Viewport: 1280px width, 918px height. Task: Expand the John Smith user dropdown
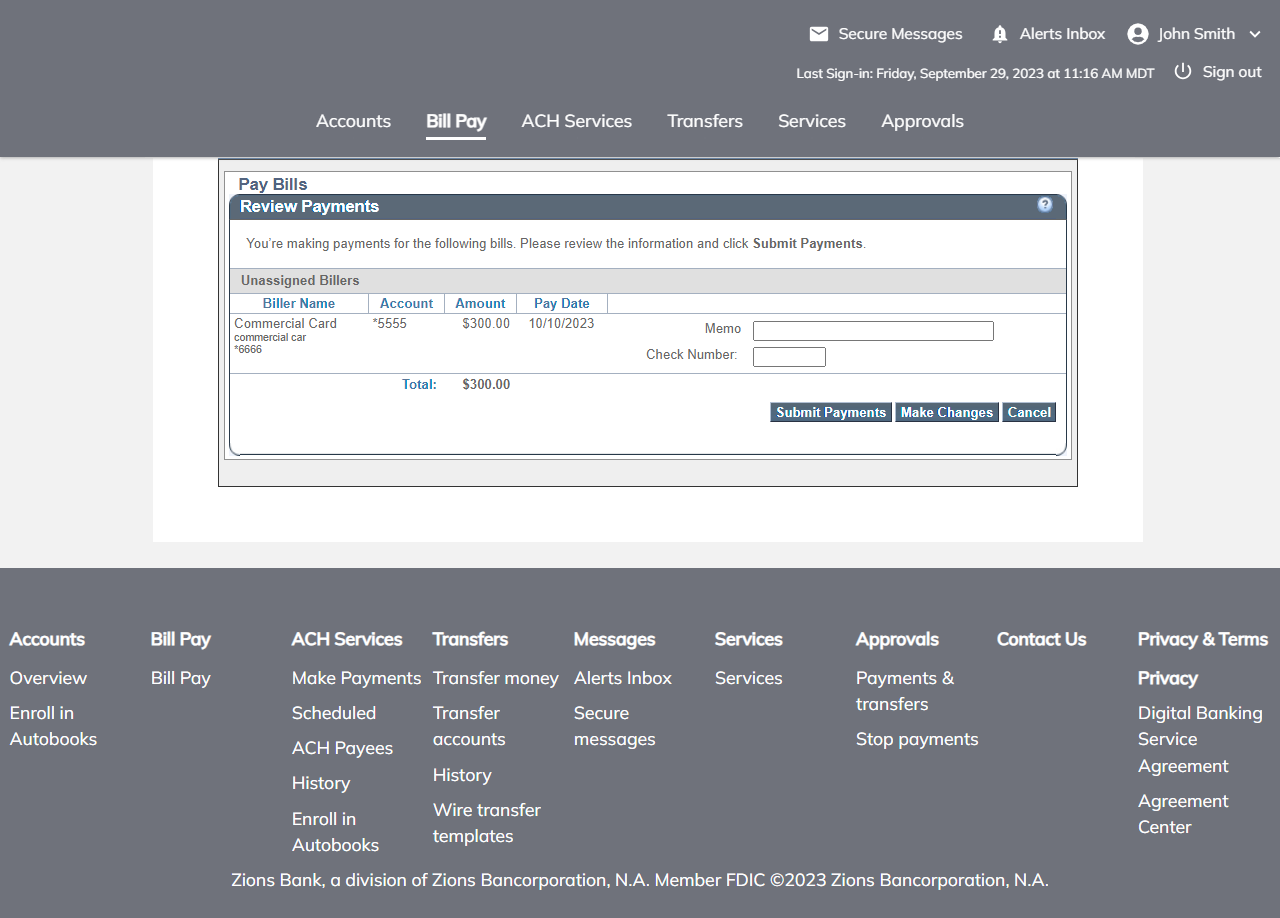click(1255, 34)
